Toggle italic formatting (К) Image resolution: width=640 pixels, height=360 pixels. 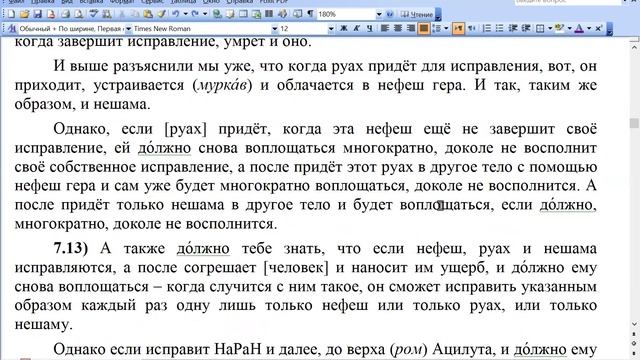click(357, 29)
